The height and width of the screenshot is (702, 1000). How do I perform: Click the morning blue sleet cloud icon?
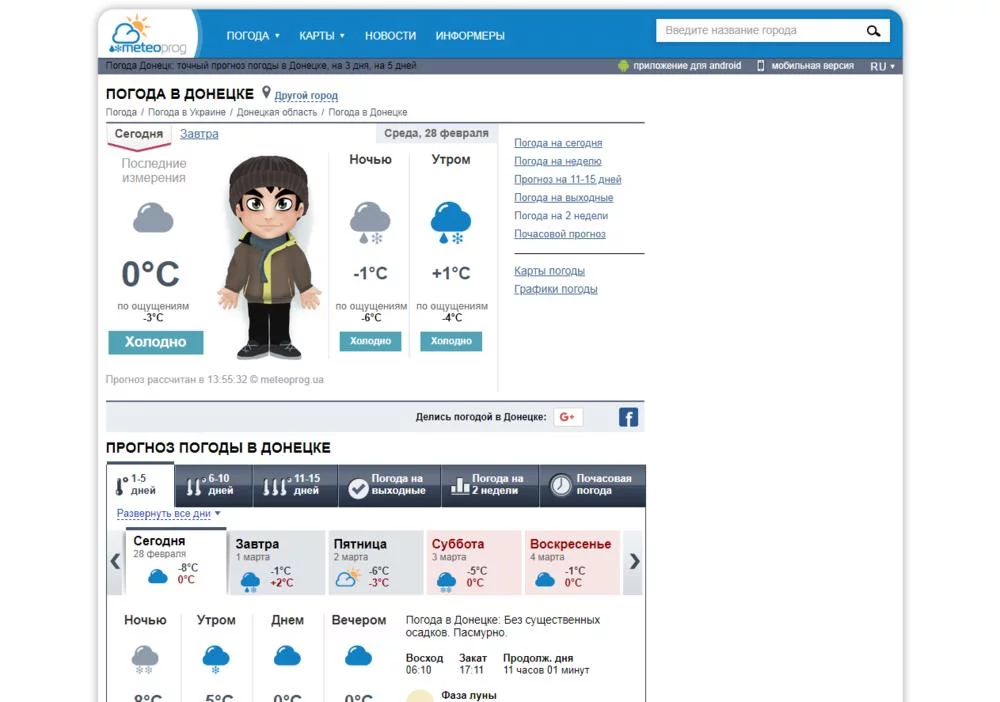click(x=451, y=223)
